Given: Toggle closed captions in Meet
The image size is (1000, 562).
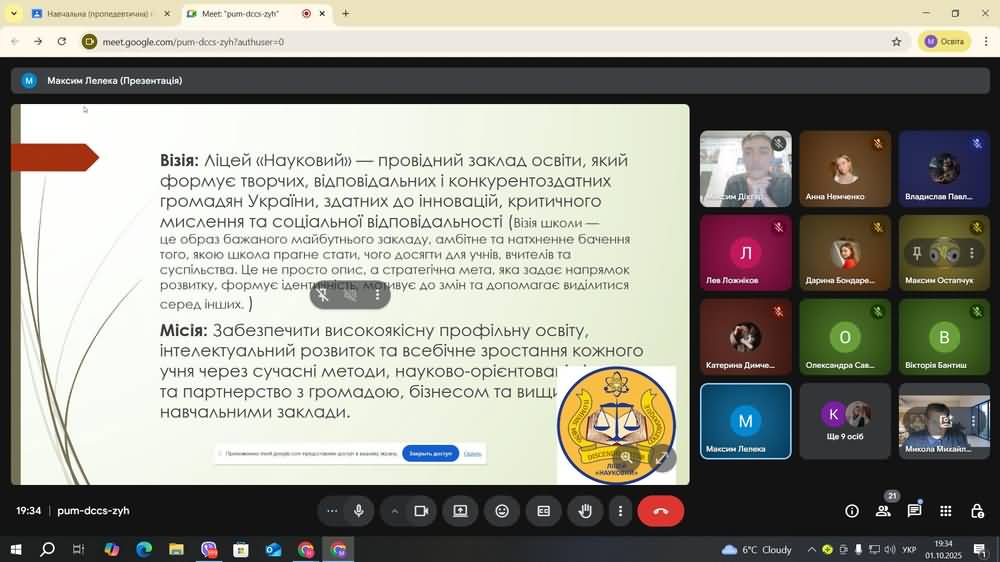Looking at the screenshot, I should pos(543,511).
